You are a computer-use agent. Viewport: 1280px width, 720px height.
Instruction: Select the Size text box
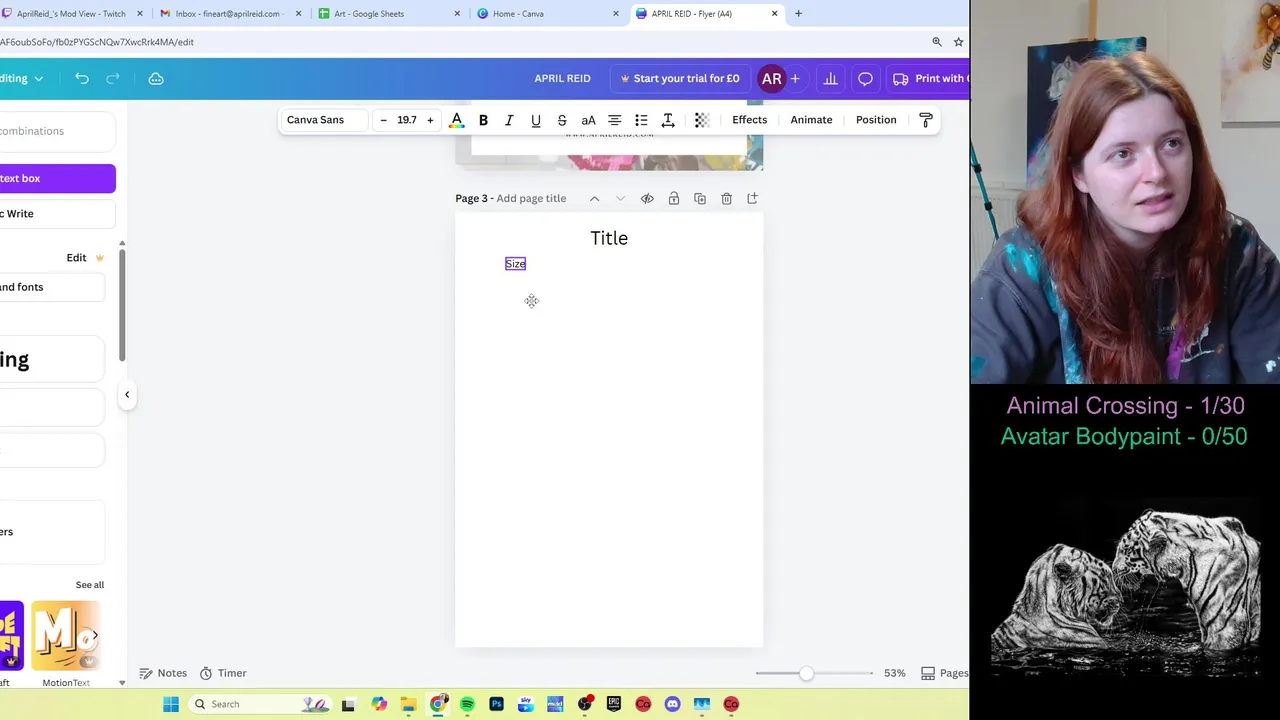tap(515, 264)
